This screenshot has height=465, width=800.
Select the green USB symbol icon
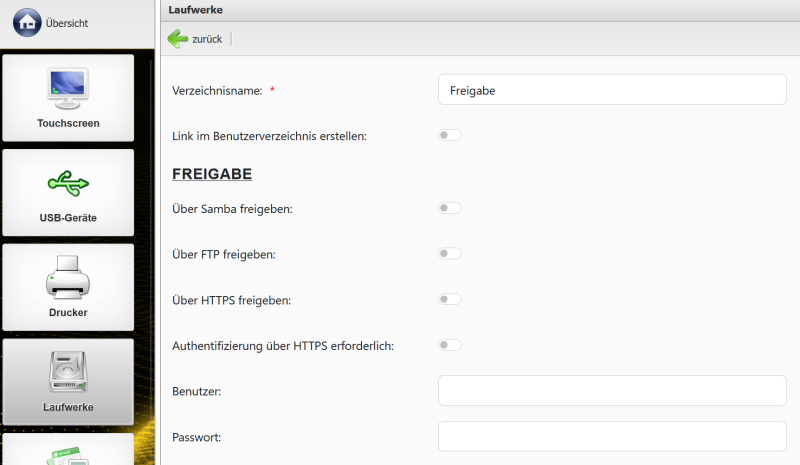tap(68, 183)
